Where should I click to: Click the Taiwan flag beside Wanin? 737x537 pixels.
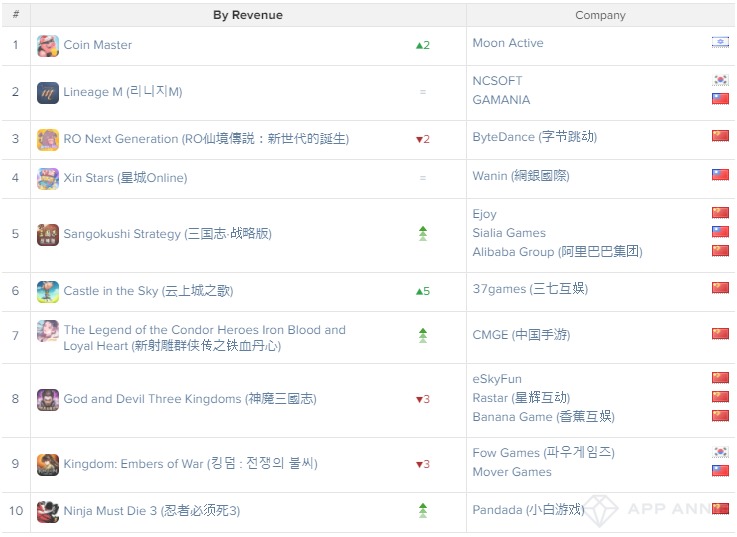tap(720, 175)
